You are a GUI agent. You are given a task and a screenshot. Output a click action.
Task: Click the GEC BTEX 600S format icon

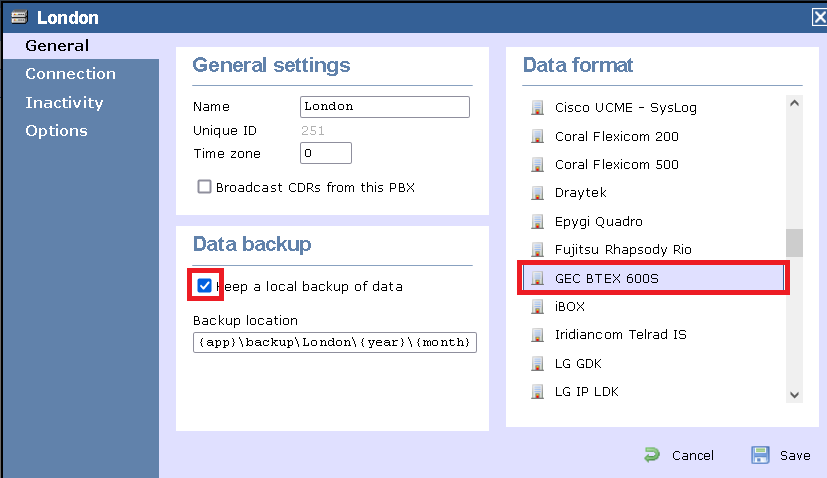tap(537, 278)
